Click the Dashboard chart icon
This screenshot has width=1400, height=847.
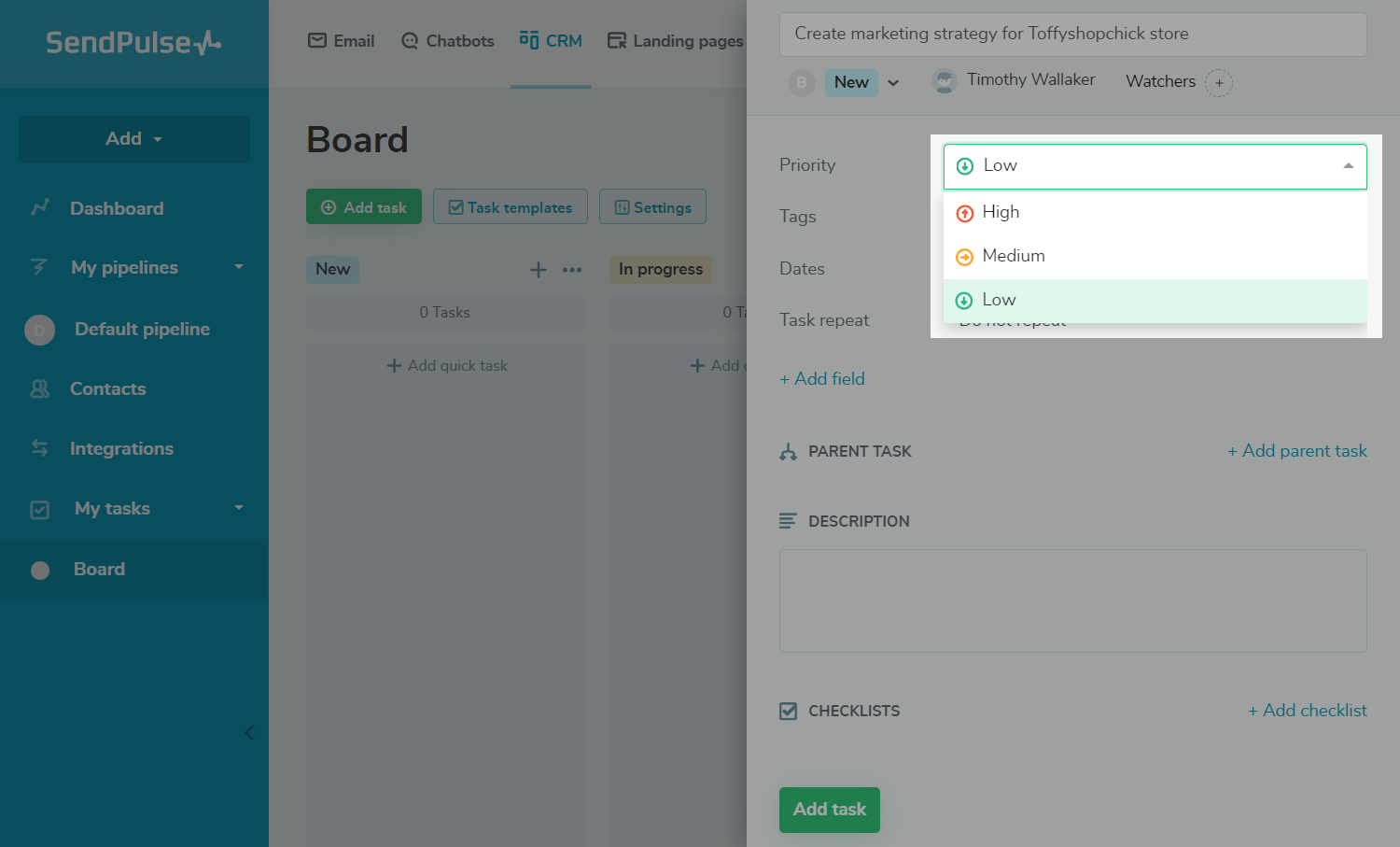pos(39,207)
